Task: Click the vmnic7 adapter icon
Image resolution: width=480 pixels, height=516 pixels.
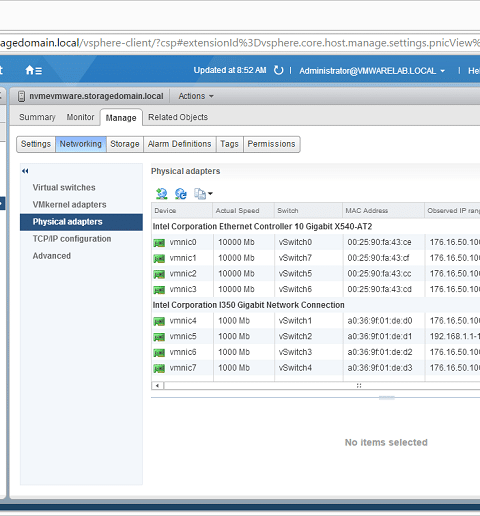Action: 159,368
